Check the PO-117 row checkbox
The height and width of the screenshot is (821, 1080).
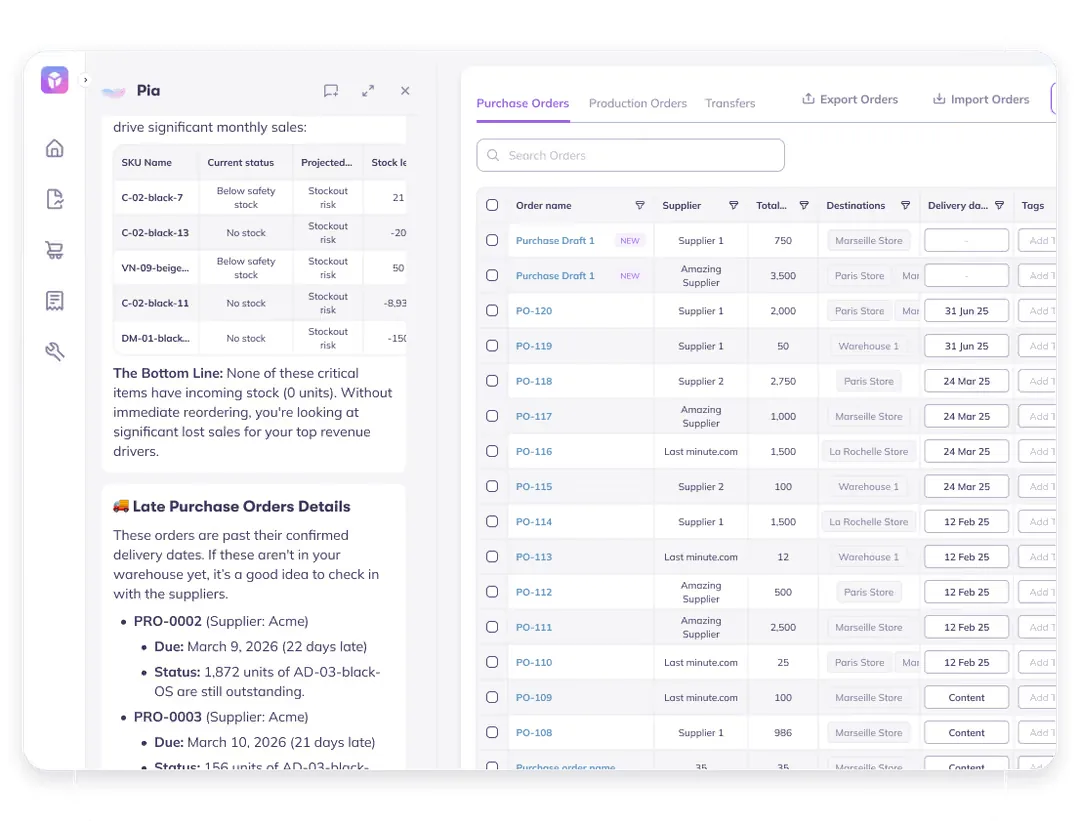pos(492,416)
